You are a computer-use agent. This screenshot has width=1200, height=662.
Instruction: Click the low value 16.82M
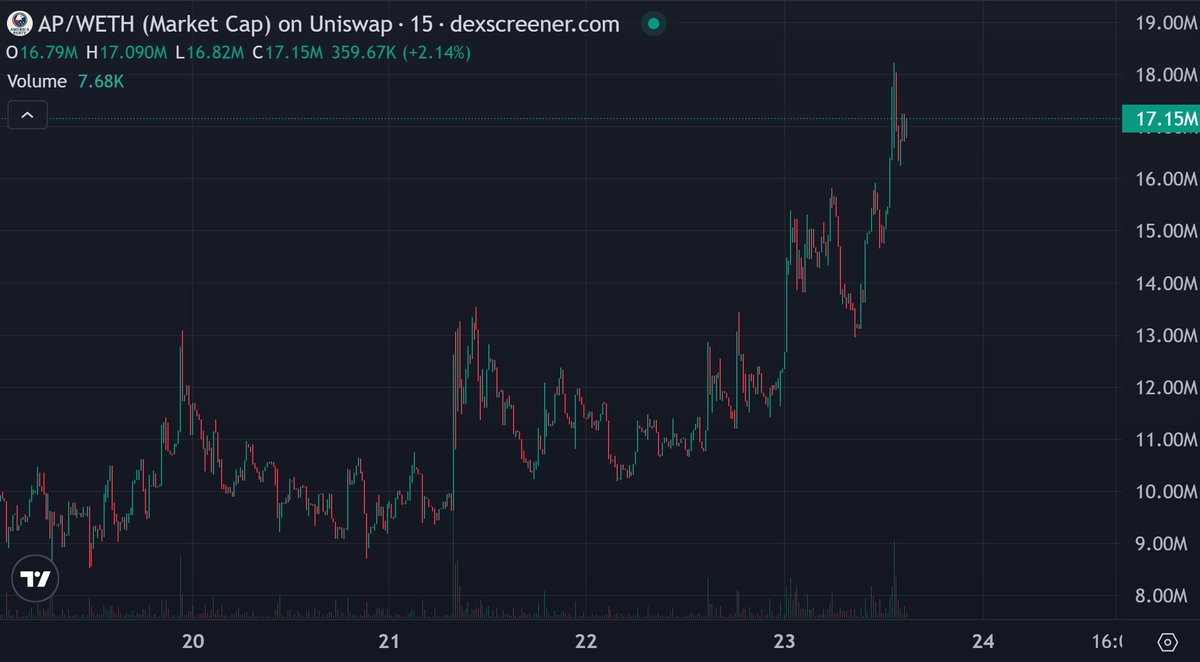pyautogui.click(x=217, y=52)
